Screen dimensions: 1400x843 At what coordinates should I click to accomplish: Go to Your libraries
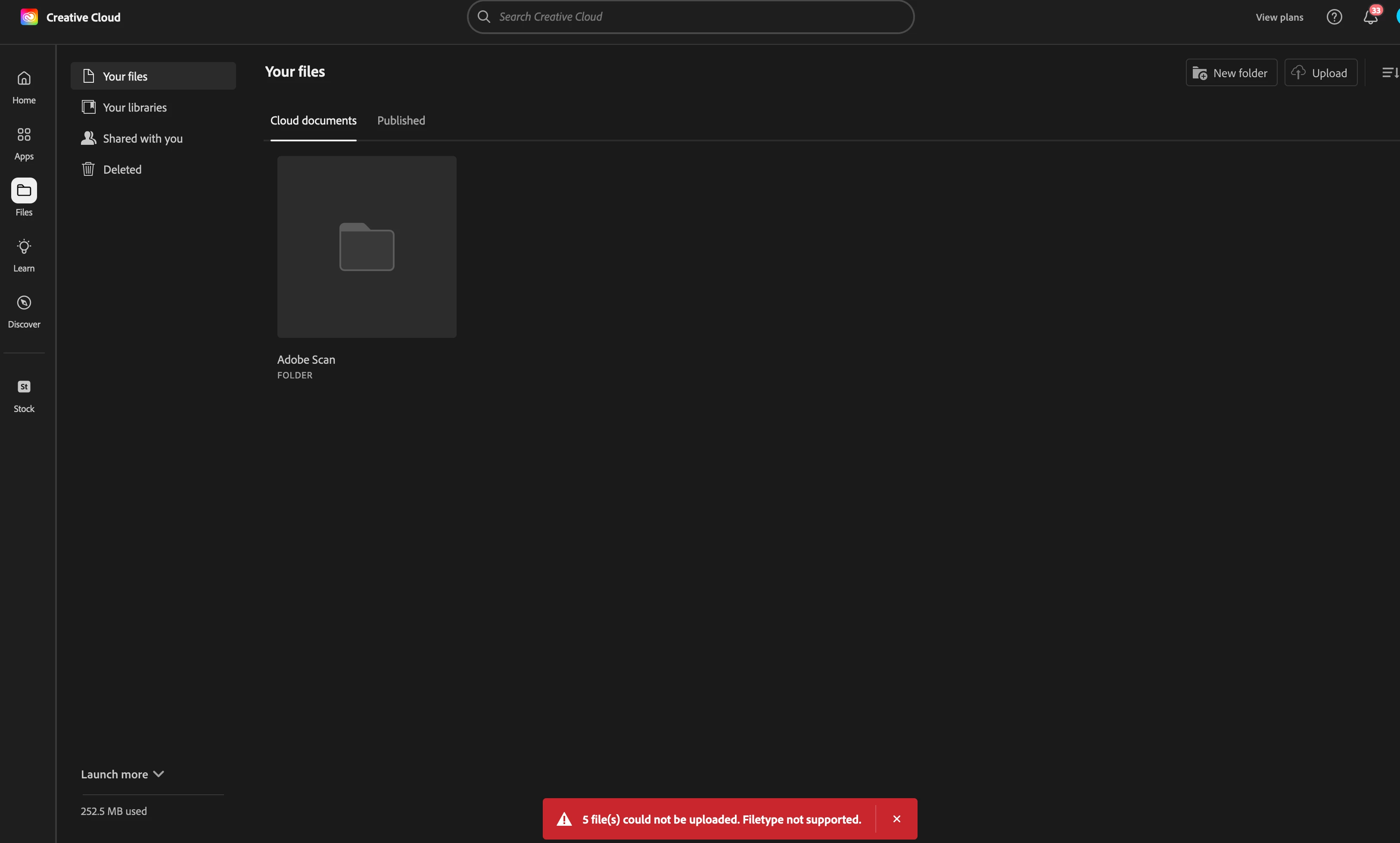point(134,107)
